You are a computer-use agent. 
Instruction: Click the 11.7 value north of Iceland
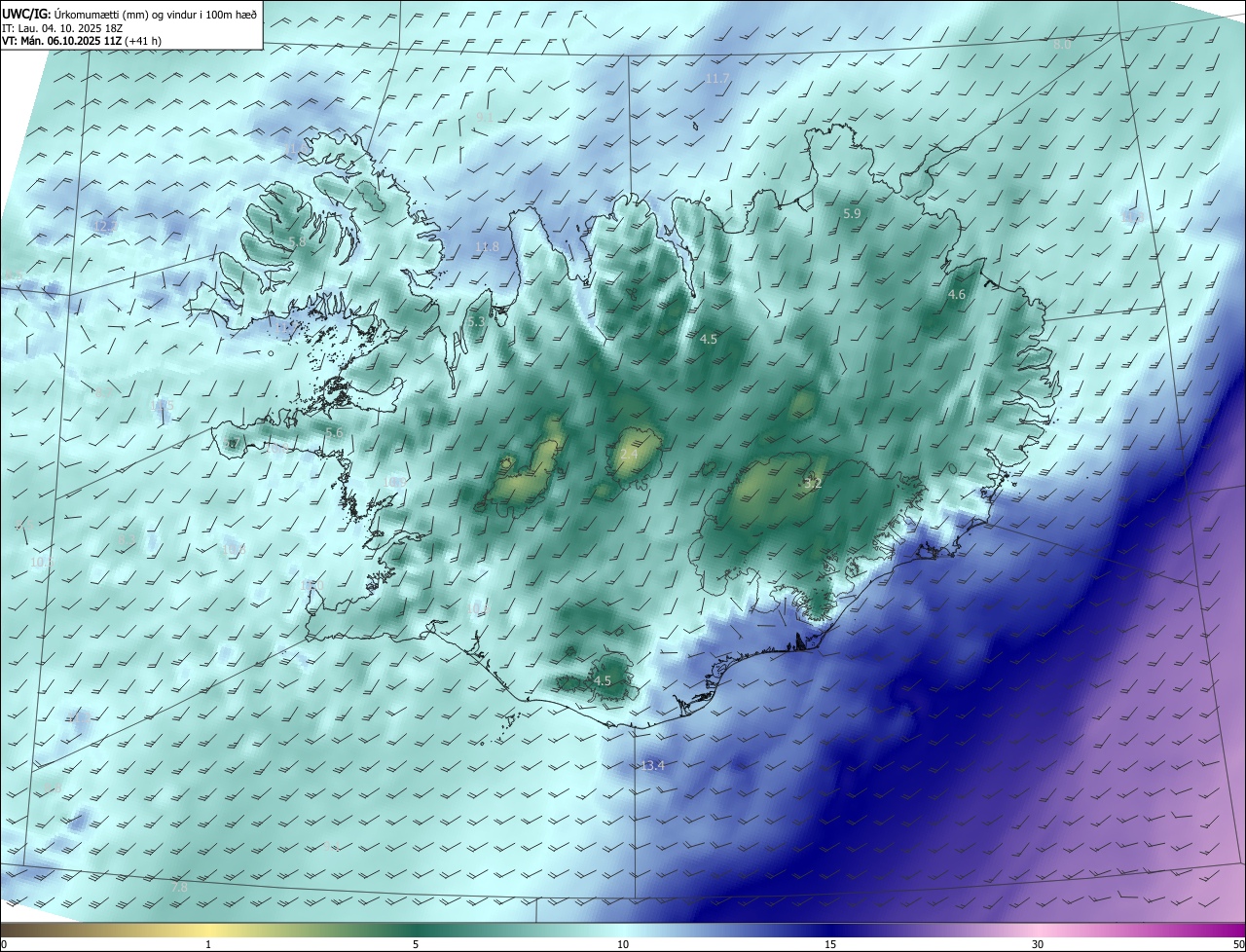tap(717, 78)
